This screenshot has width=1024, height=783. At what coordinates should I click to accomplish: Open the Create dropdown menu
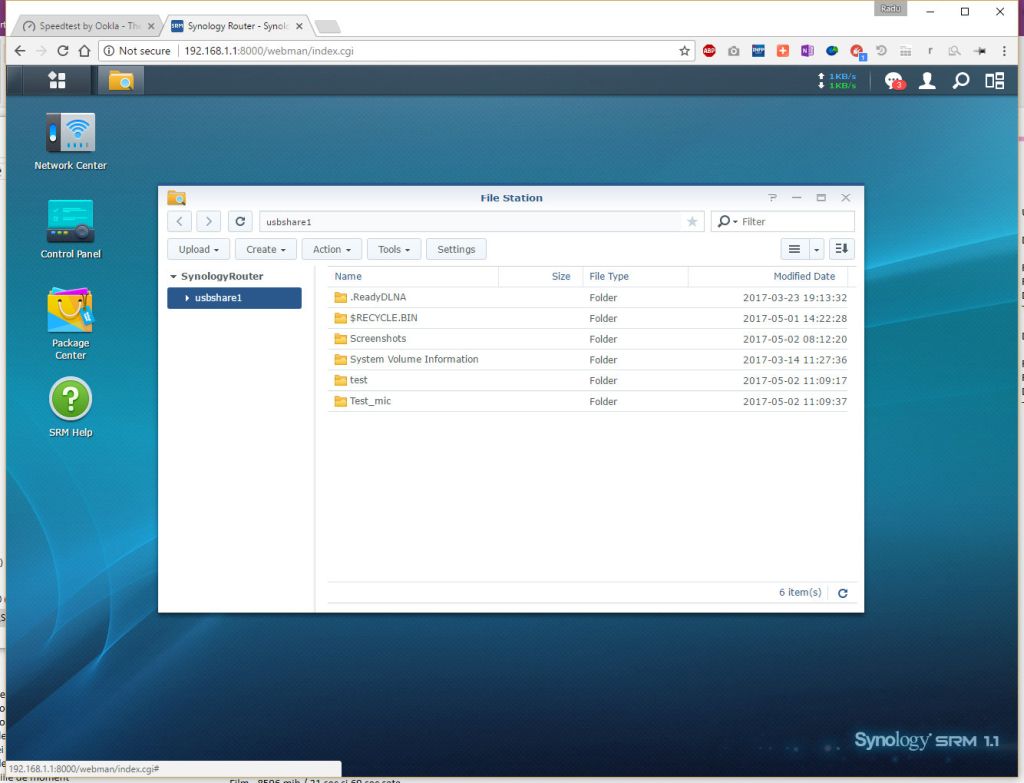(x=266, y=249)
